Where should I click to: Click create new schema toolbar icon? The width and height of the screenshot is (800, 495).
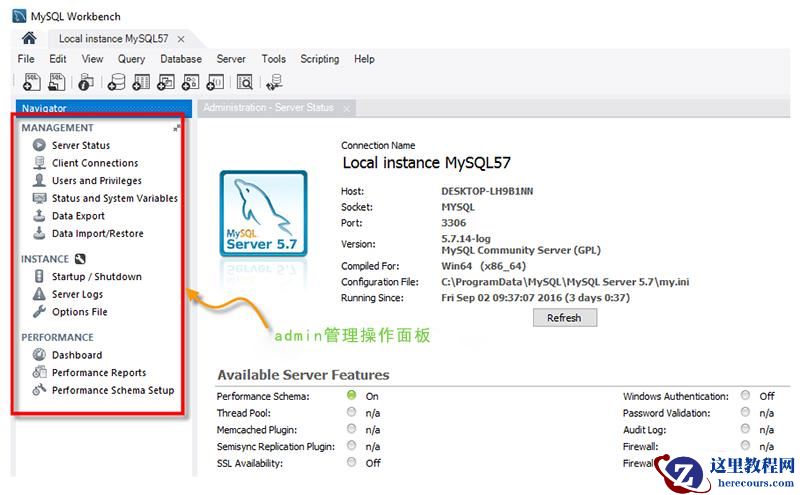pos(115,82)
